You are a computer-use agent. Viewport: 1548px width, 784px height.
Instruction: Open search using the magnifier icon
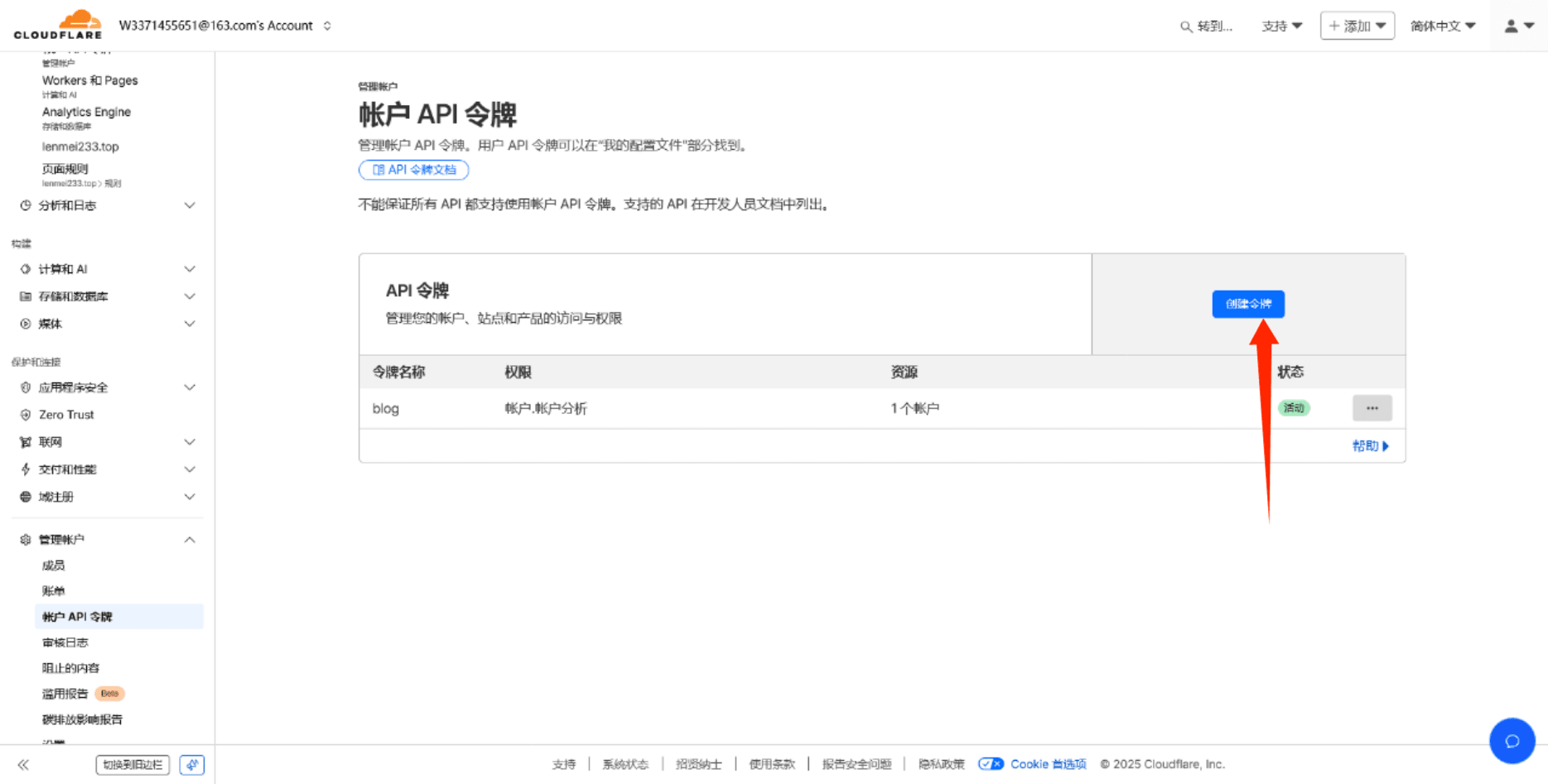point(1184,26)
